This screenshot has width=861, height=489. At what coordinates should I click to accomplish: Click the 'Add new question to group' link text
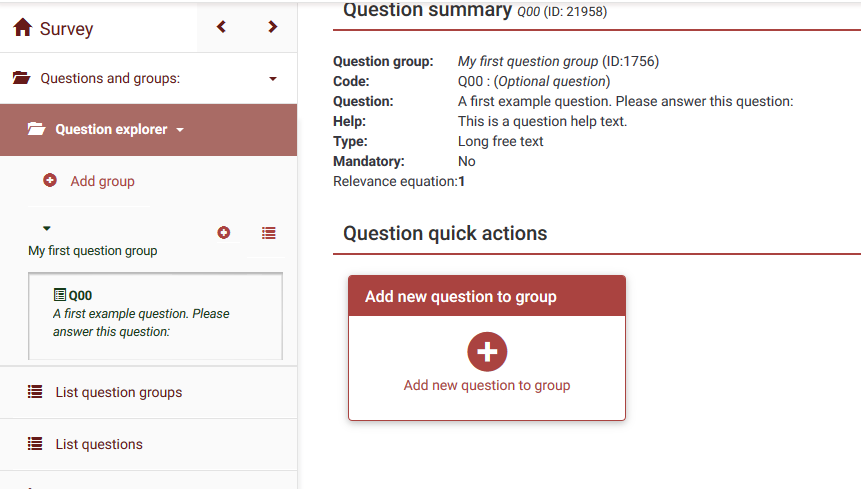coord(487,385)
